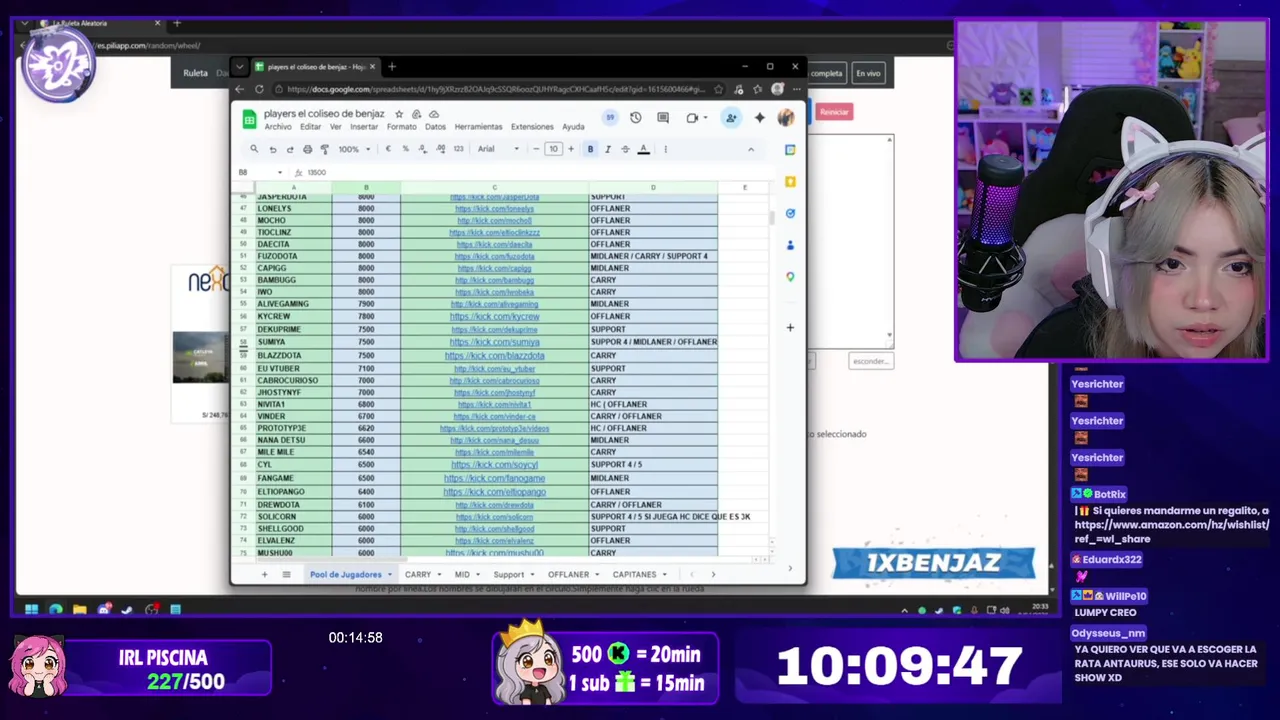
Task: Open the CAPITANES tab dropdown arrow
Action: click(665, 575)
